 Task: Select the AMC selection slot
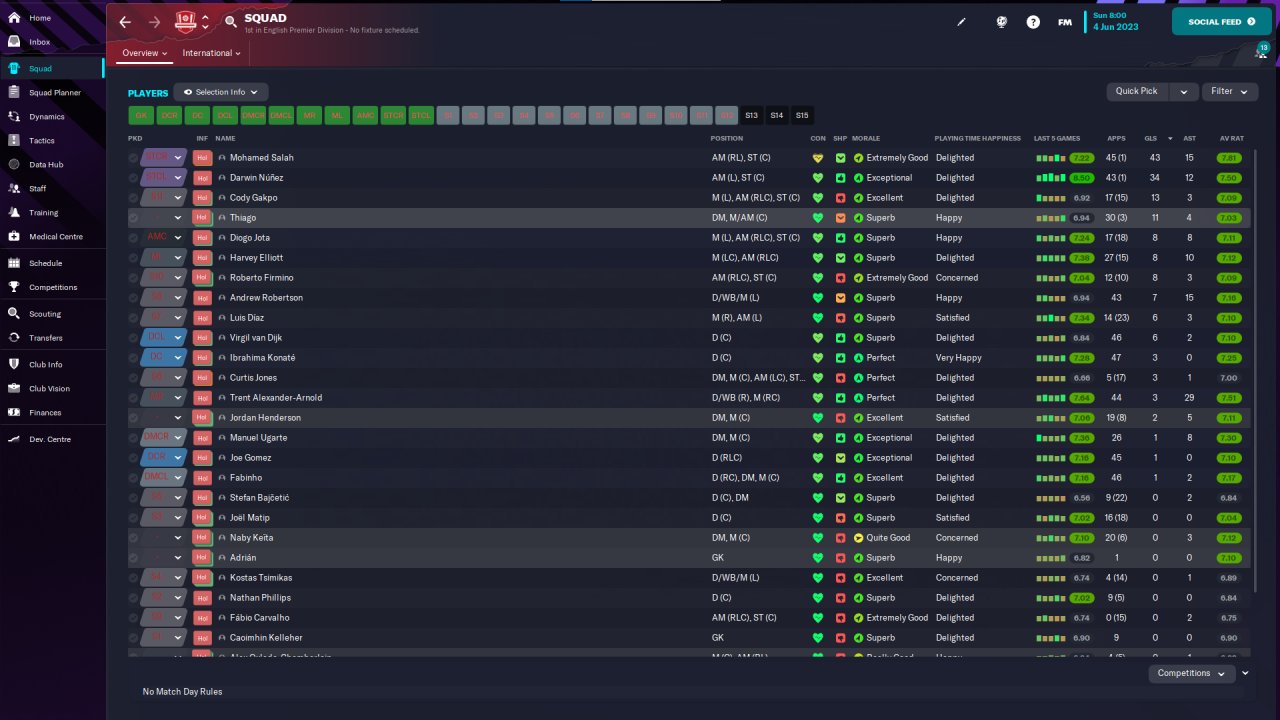(x=366, y=115)
